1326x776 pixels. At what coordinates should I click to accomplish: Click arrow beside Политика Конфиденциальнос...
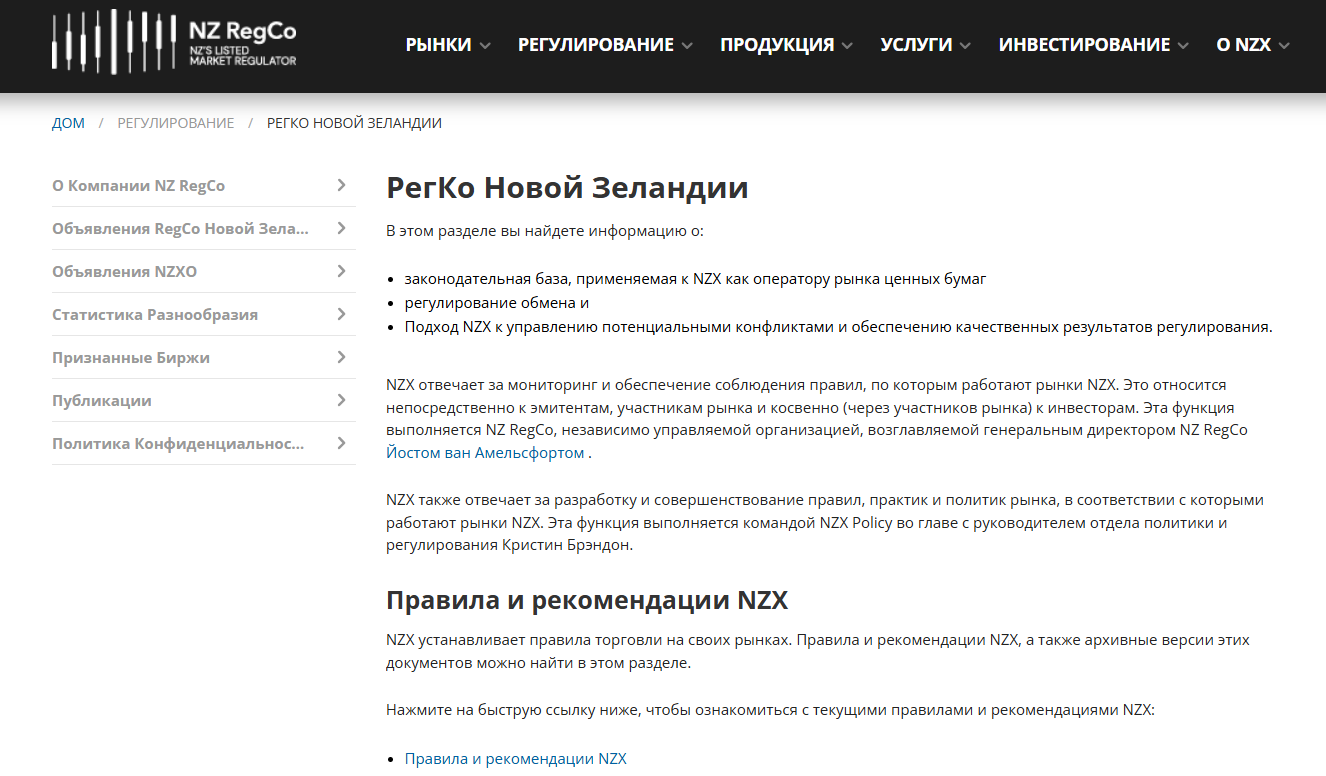[341, 443]
